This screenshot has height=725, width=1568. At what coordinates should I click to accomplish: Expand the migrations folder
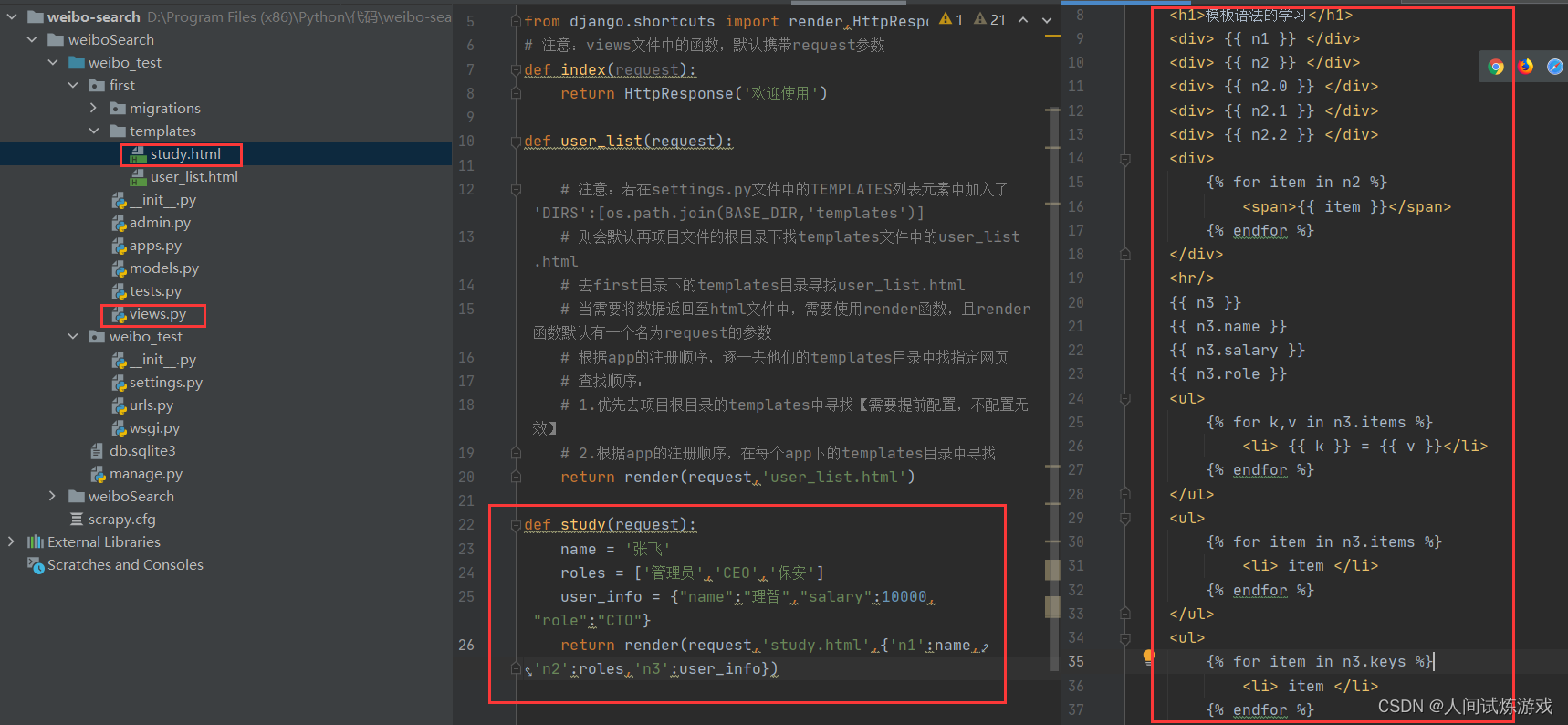pyautogui.click(x=93, y=108)
